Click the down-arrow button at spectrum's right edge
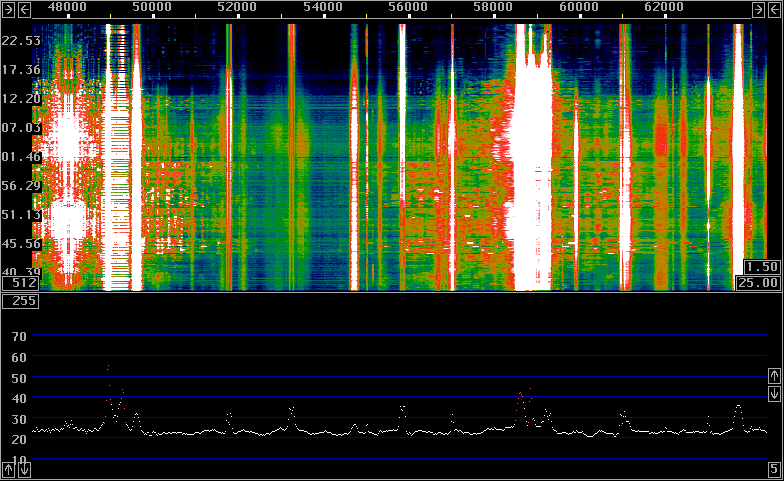 coord(774,393)
